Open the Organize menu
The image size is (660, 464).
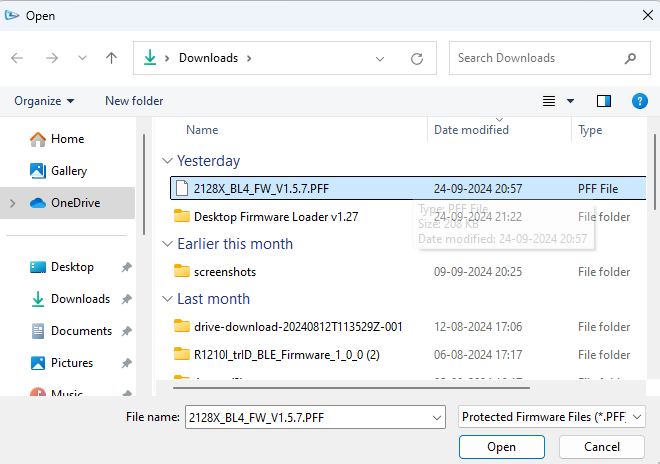(x=44, y=101)
